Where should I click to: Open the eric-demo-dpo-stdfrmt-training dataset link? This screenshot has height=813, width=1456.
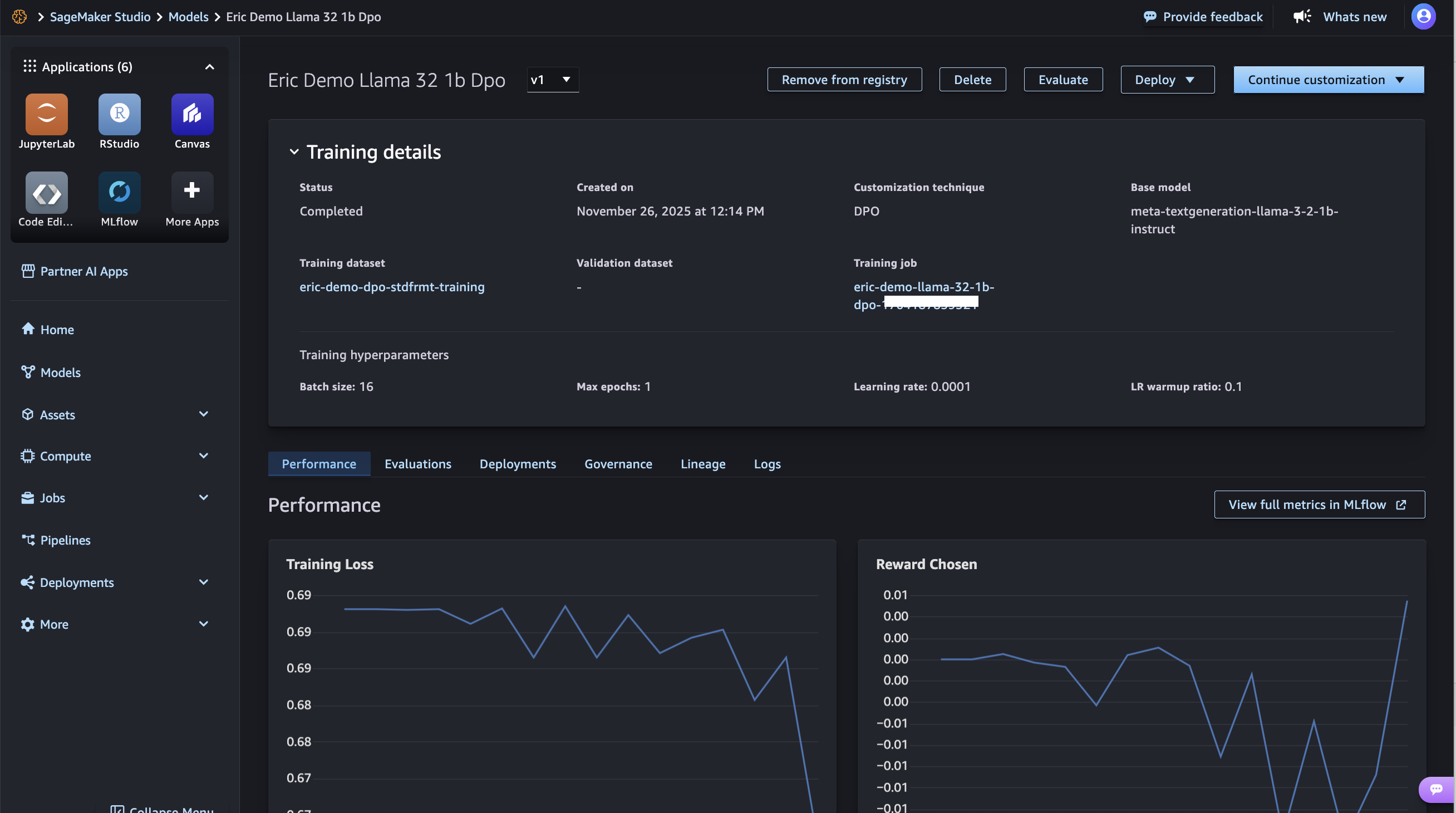click(392, 287)
